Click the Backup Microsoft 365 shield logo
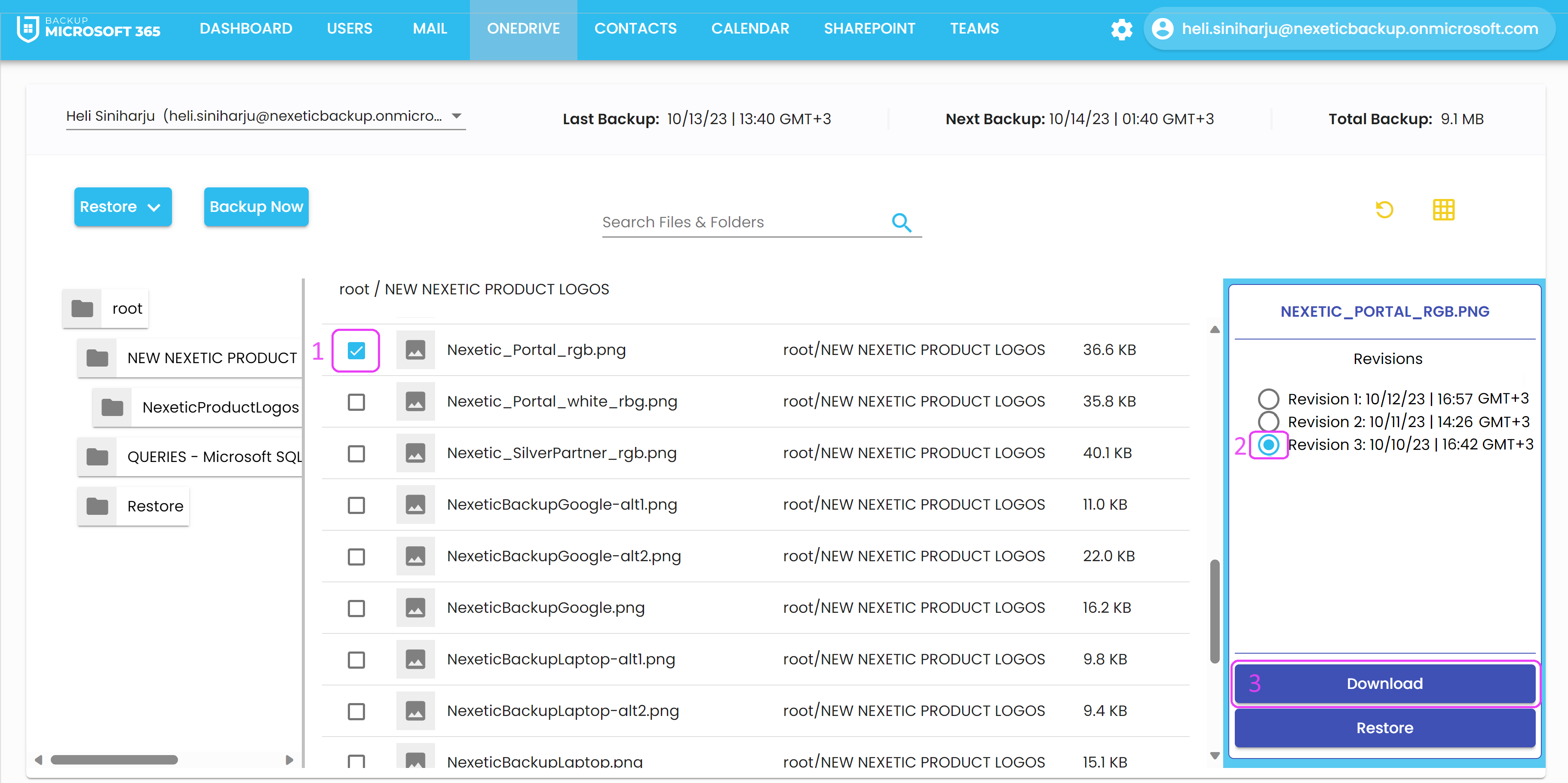The height and width of the screenshot is (783, 1568). [28, 29]
